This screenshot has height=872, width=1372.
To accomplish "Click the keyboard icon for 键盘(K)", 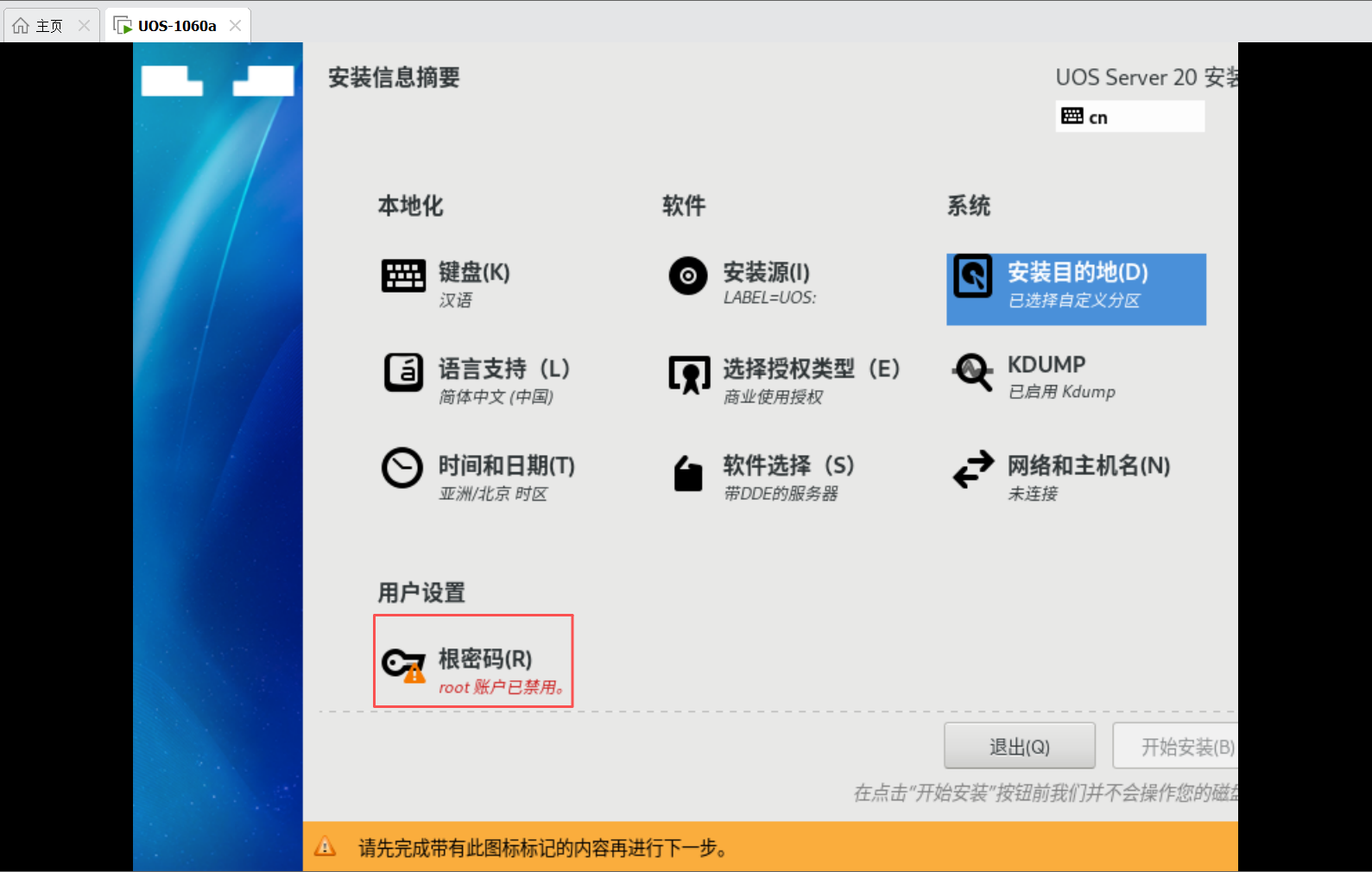I will [403, 276].
